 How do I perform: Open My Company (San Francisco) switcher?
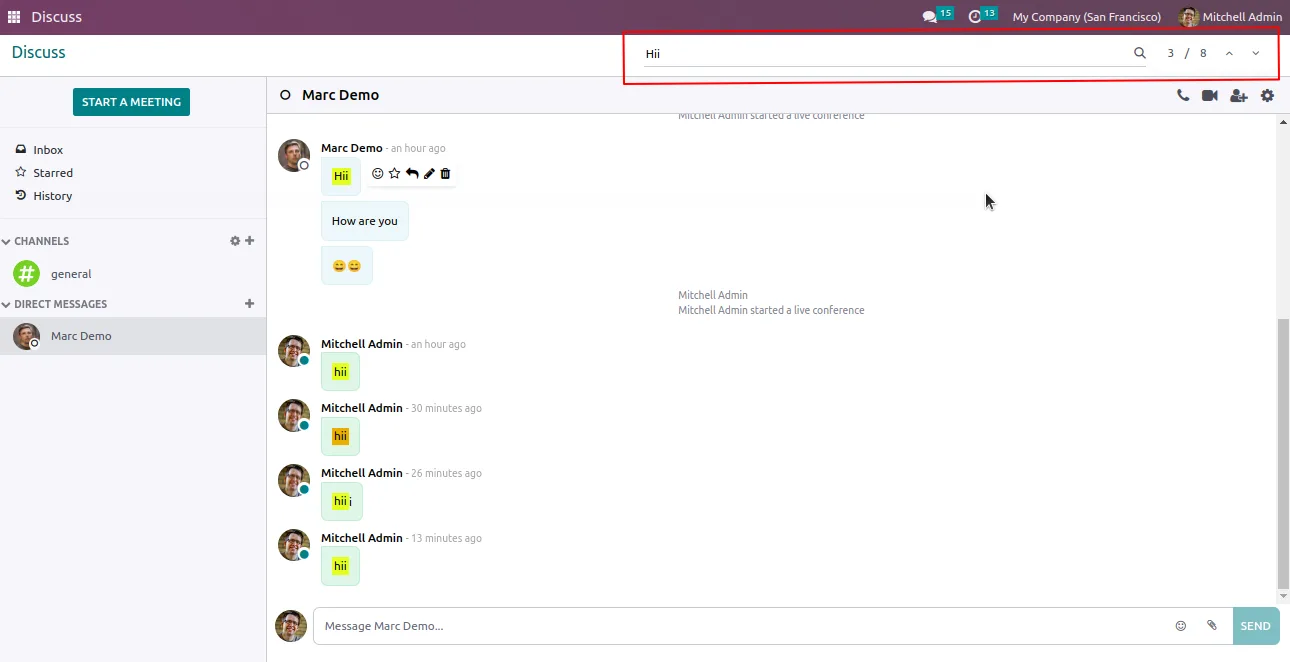1087,17
